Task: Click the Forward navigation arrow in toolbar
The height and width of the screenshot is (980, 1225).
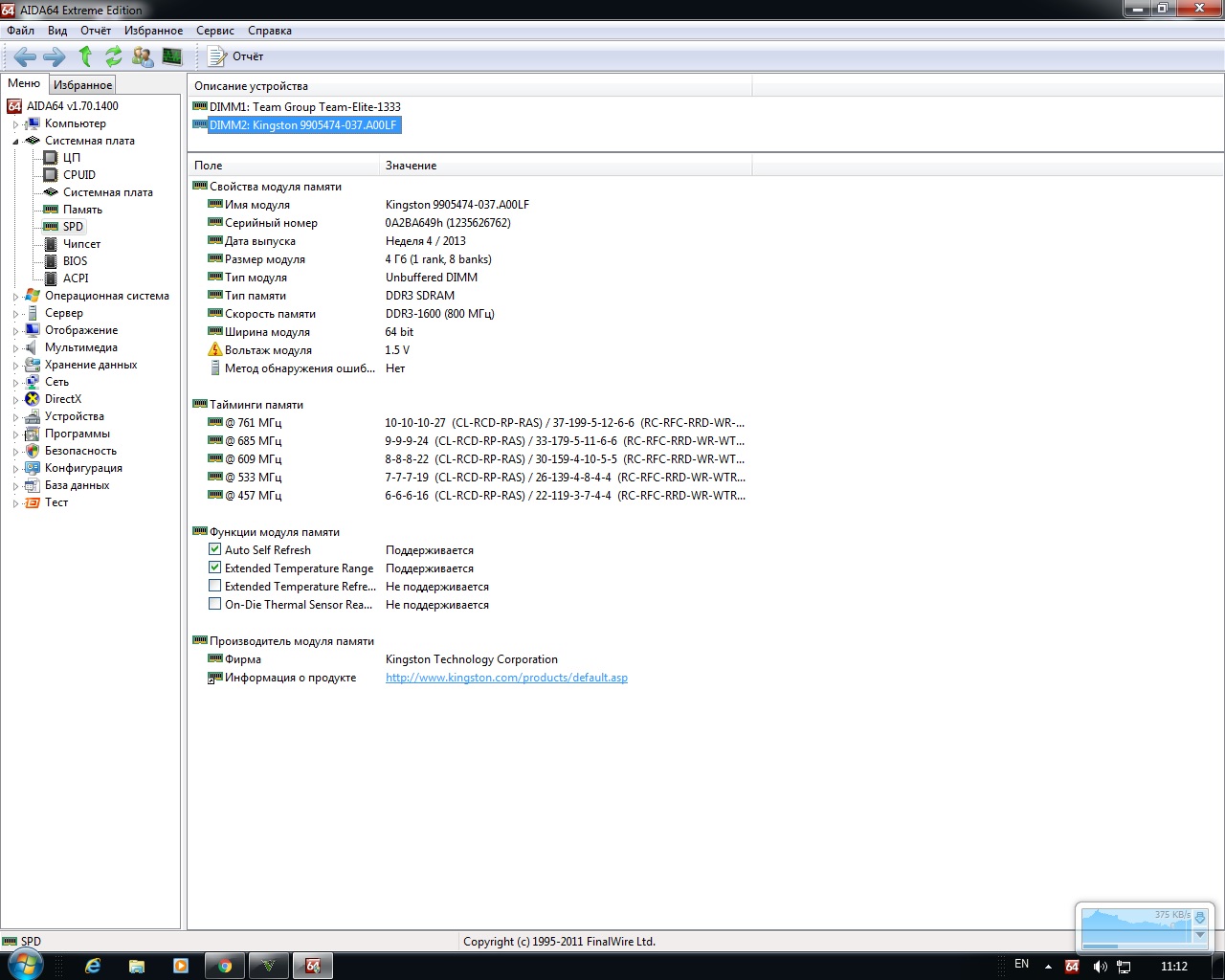Action: (x=55, y=56)
